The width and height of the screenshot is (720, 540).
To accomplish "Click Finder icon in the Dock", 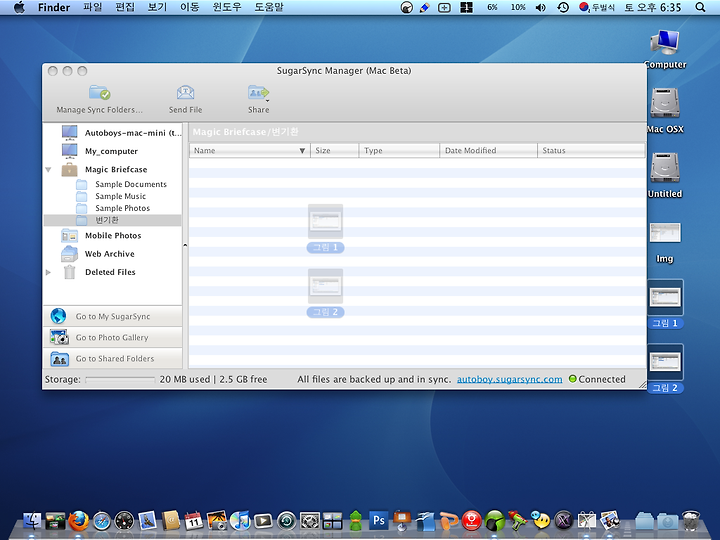I will pos(32,521).
